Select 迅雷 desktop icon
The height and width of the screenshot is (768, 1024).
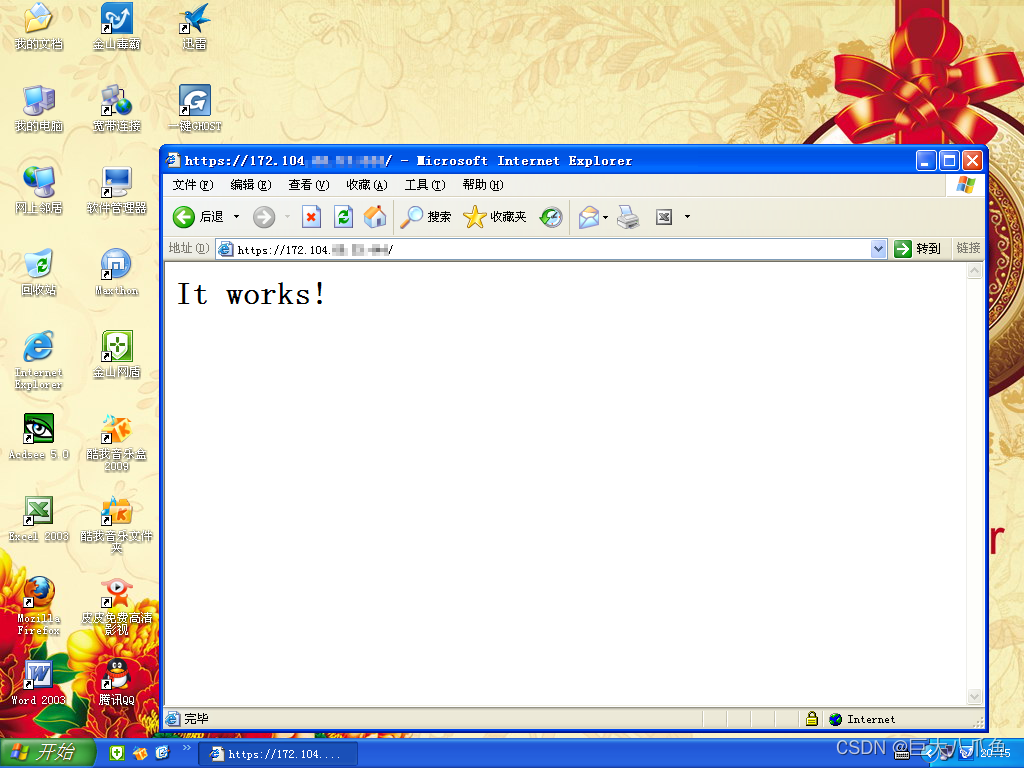click(195, 27)
